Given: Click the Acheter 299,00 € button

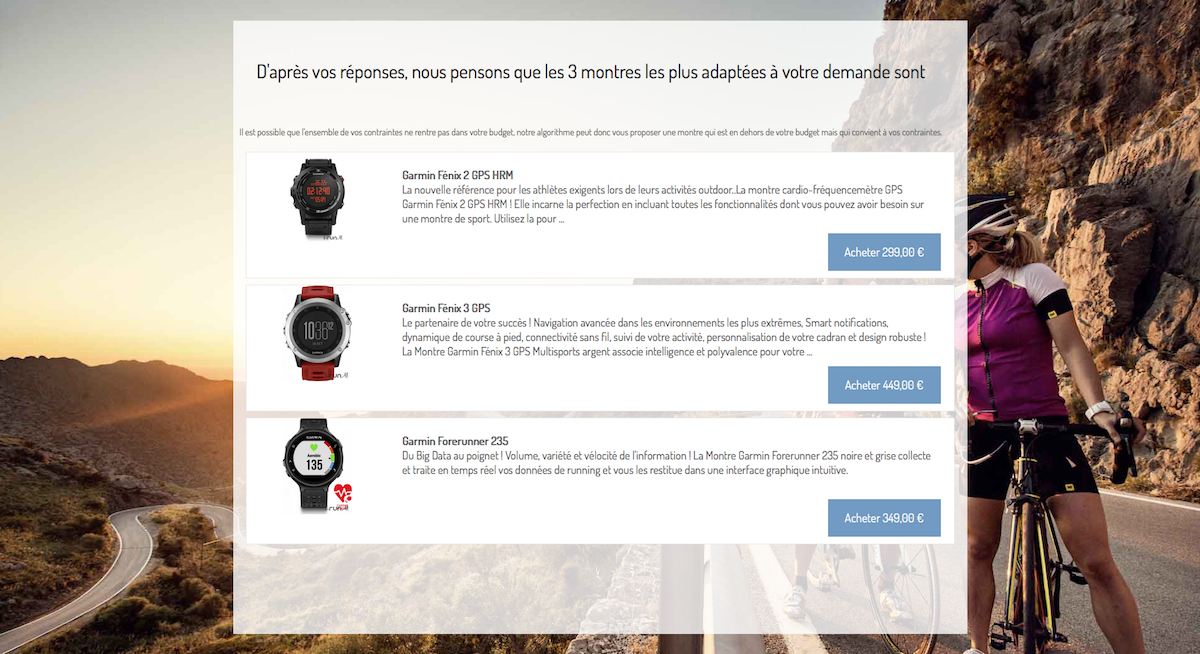Looking at the screenshot, I should click(x=884, y=252).
